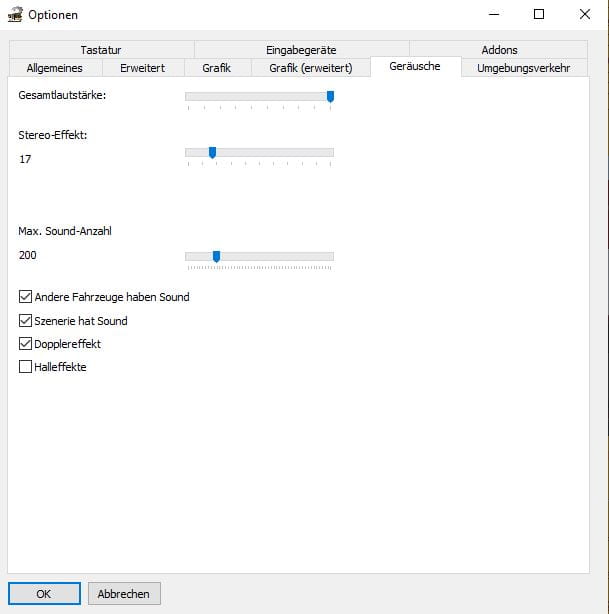
Task: Click the Geräusche tab
Action: [x=415, y=67]
